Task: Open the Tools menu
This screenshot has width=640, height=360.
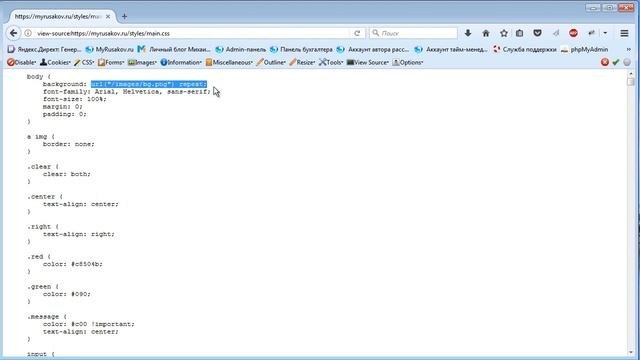Action: point(331,62)
